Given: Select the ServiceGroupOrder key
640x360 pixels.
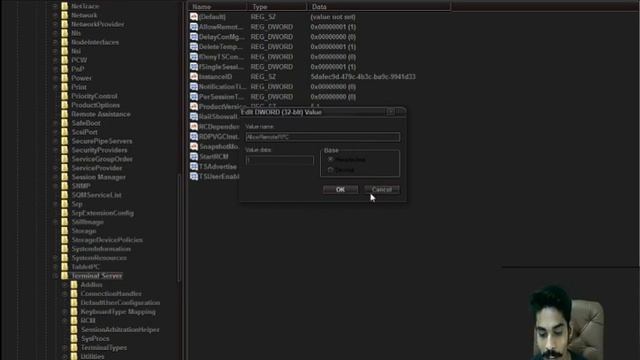Looking at the screenshot, I should click(x=102, y=159).
